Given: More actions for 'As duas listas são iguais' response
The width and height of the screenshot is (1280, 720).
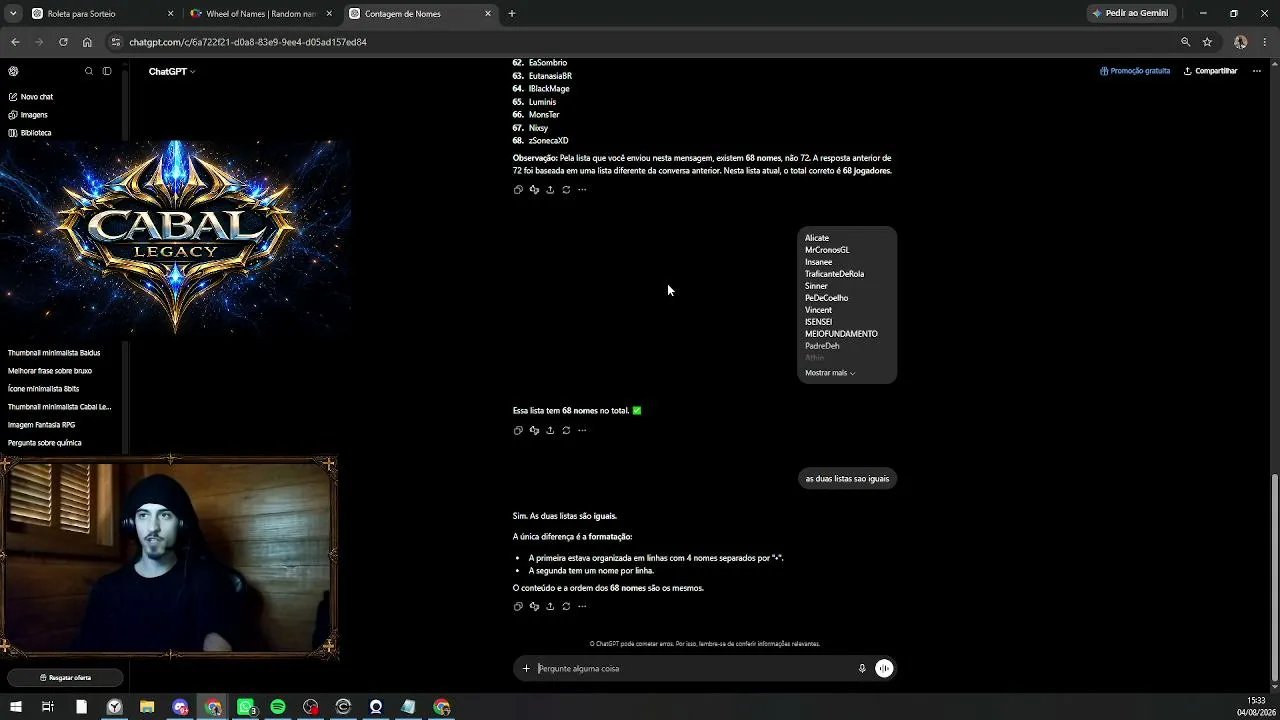Looking at the screenshot, I should 582,607.
